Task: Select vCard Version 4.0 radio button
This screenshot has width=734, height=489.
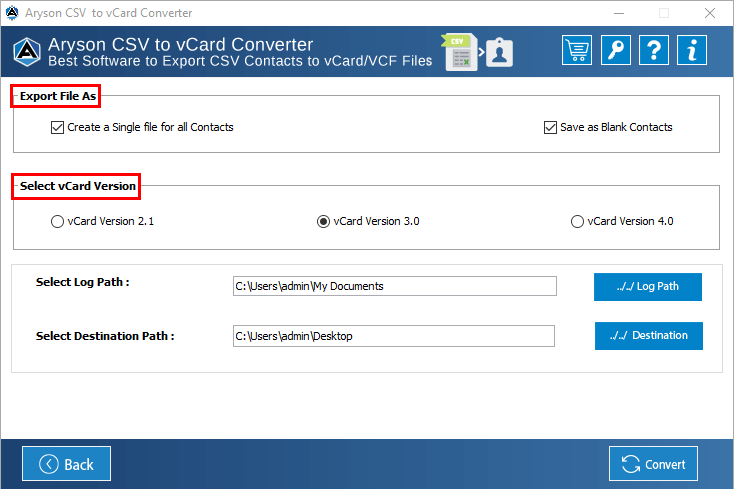Action: 577,221
